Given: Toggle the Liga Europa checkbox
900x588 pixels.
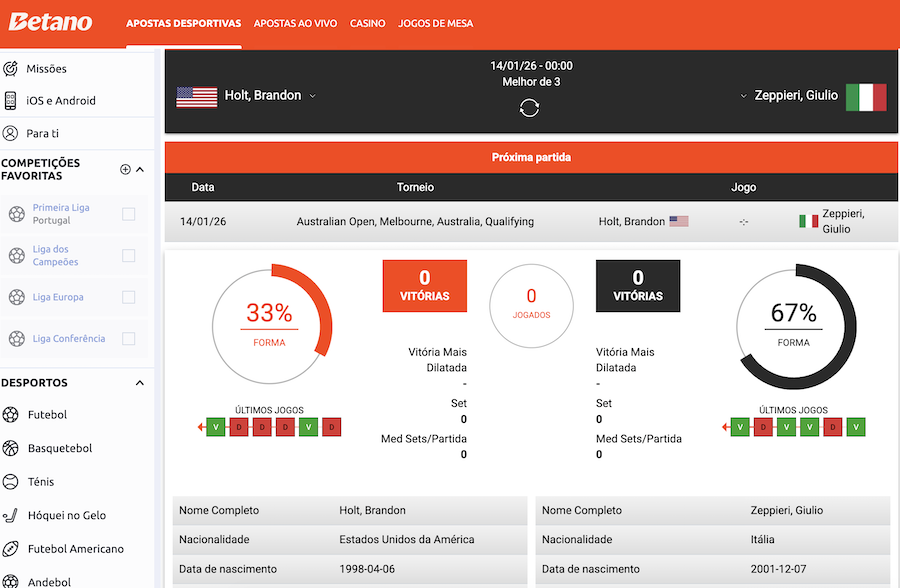Looking at the screenshot, I should (127, 296).
